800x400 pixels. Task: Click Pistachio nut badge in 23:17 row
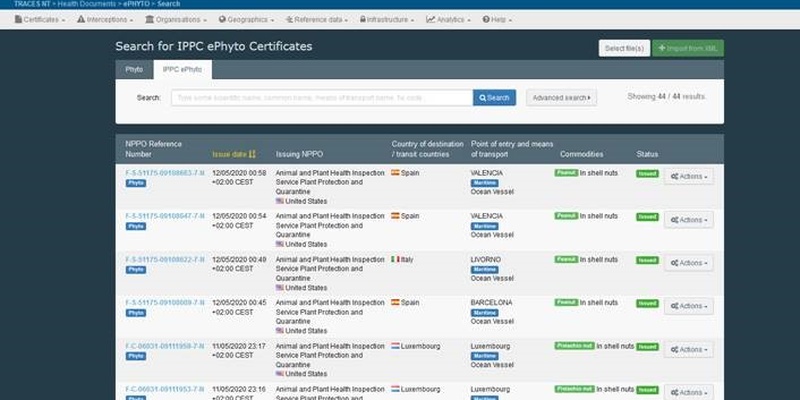coord(574,346)
